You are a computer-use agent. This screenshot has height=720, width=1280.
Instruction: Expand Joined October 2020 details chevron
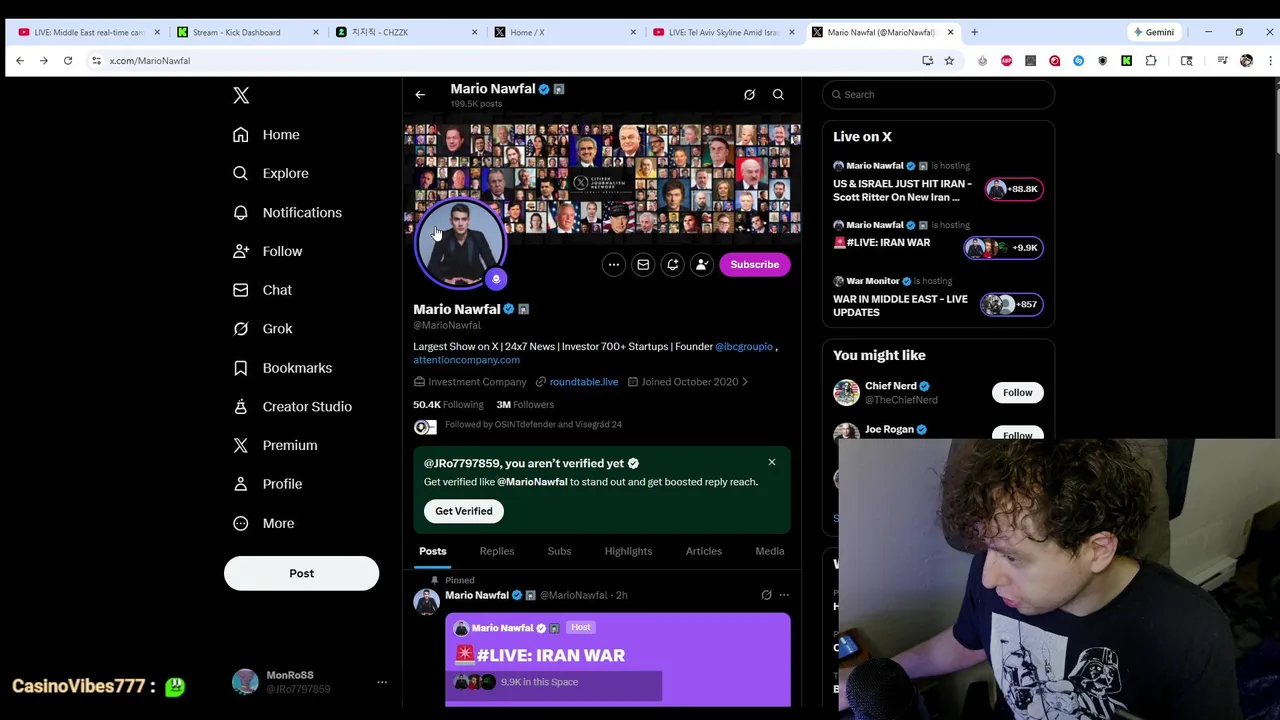click(x=745, y=382)
